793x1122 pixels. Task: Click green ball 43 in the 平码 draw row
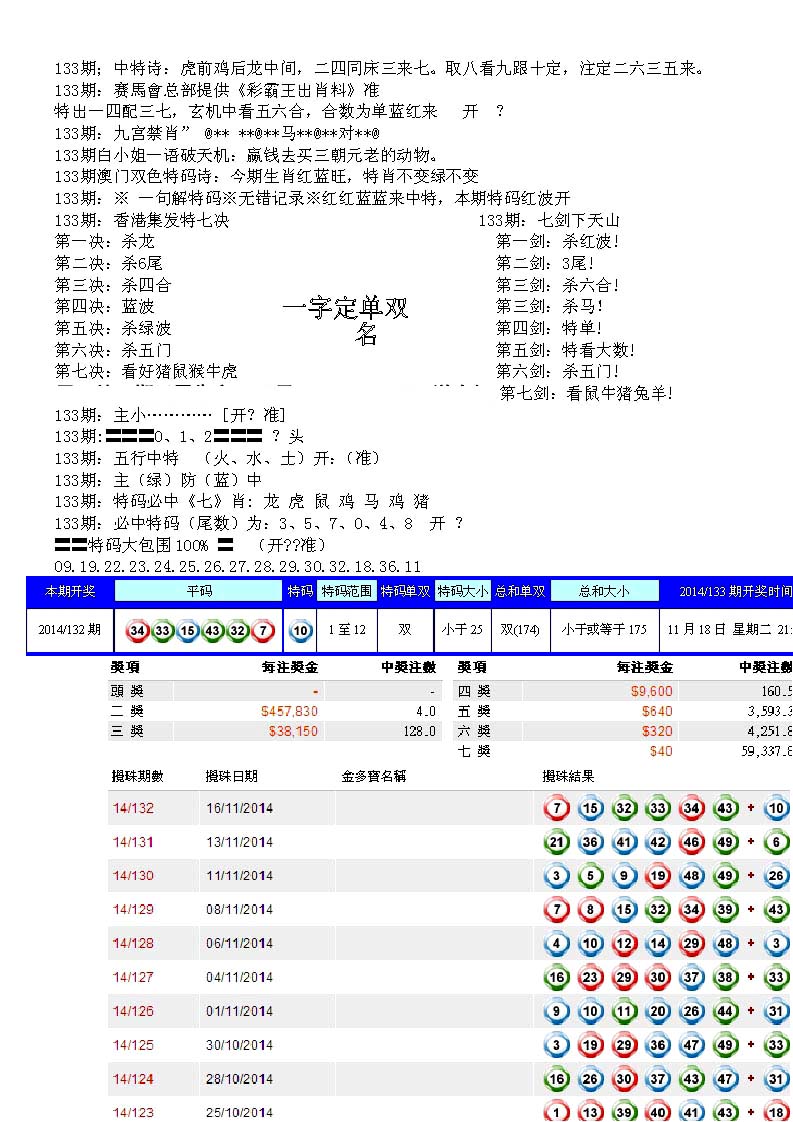click(x=213, y=630)
